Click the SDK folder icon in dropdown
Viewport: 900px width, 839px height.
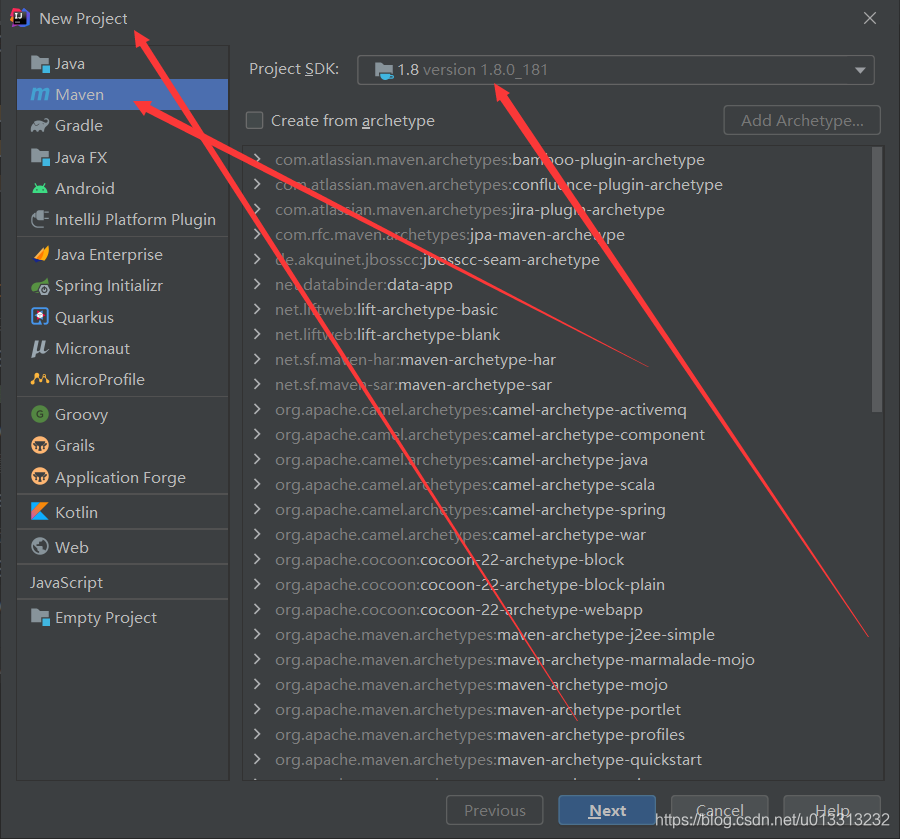pyautogui.click(x=384, y=71)
